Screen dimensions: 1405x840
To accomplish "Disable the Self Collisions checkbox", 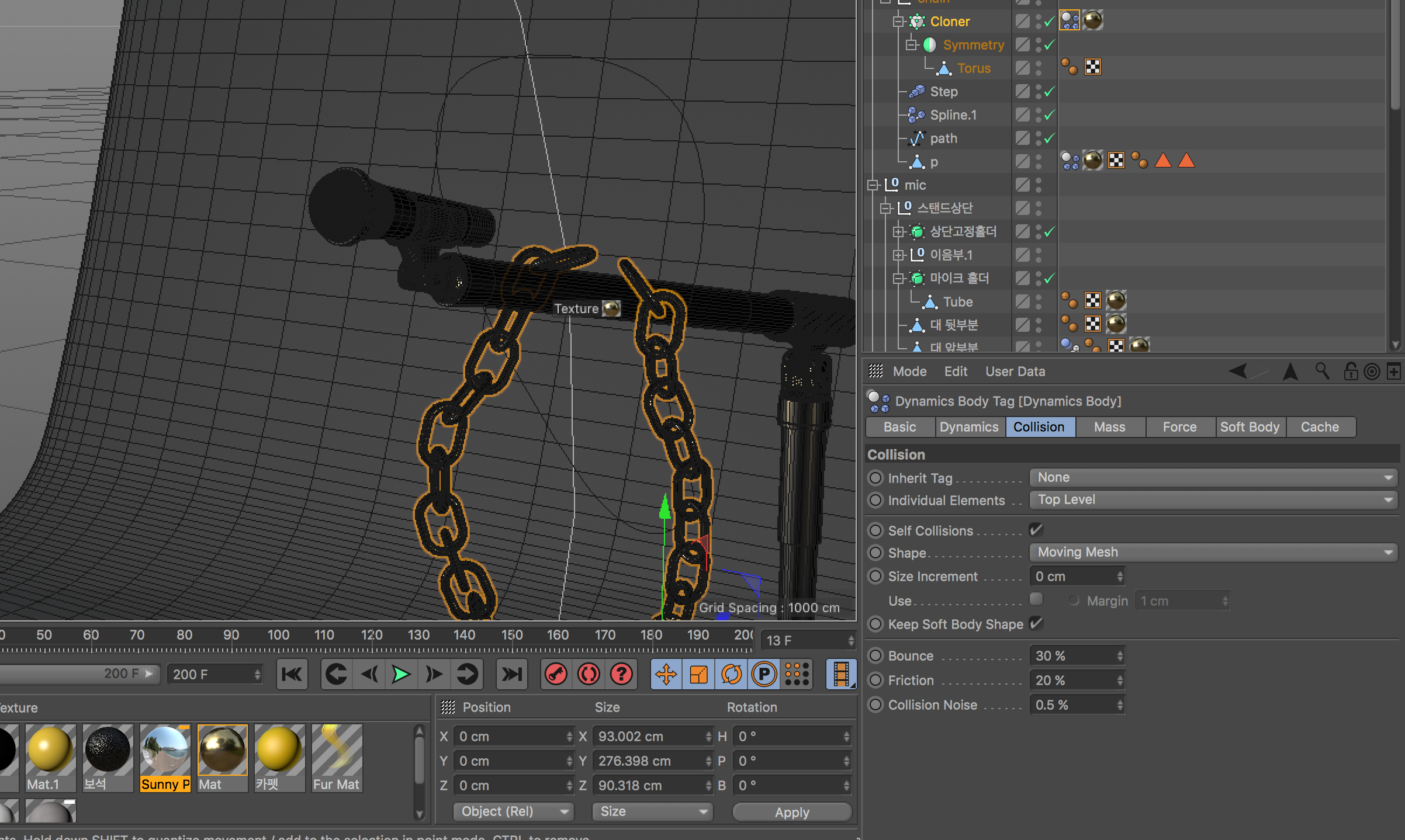I will coord(1036,530).
